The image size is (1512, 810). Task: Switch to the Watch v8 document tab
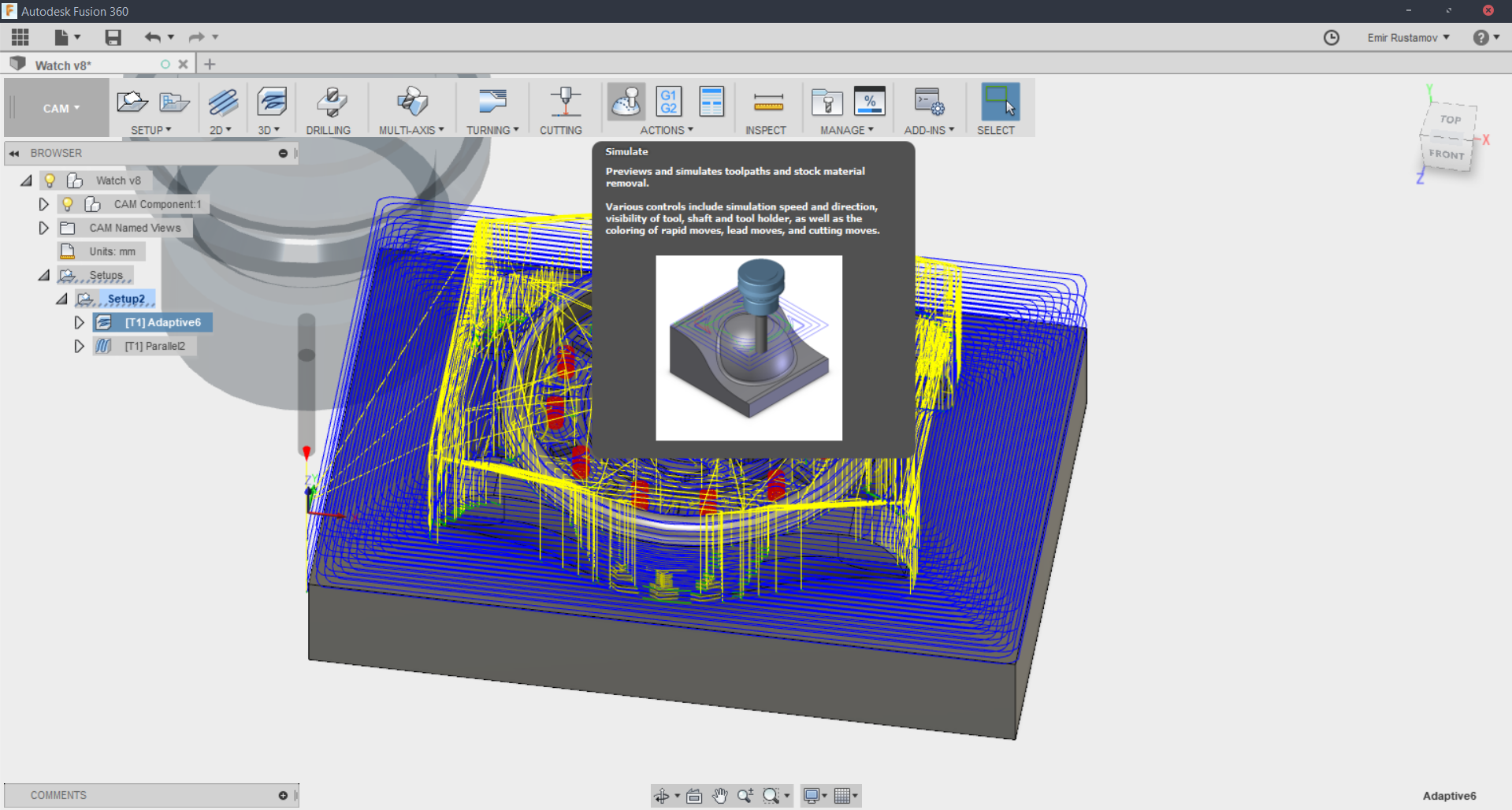[63, 65]
